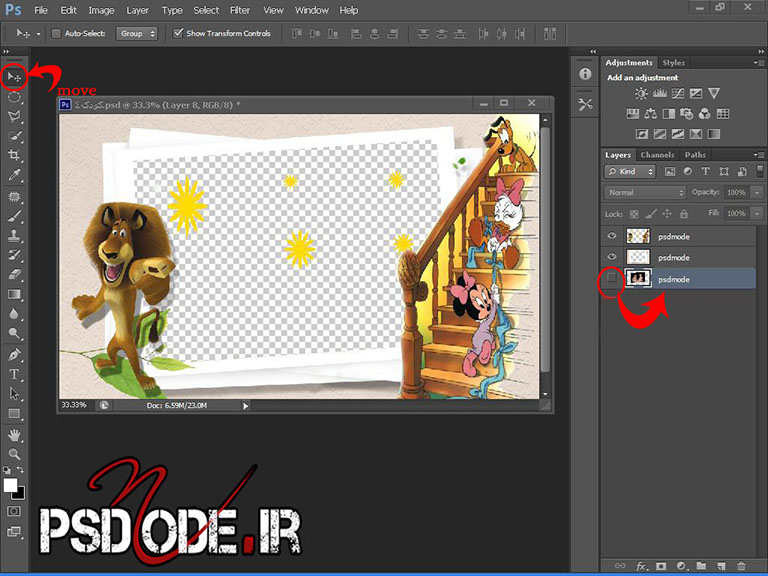Select the Dodge tool

coord(14,334)
